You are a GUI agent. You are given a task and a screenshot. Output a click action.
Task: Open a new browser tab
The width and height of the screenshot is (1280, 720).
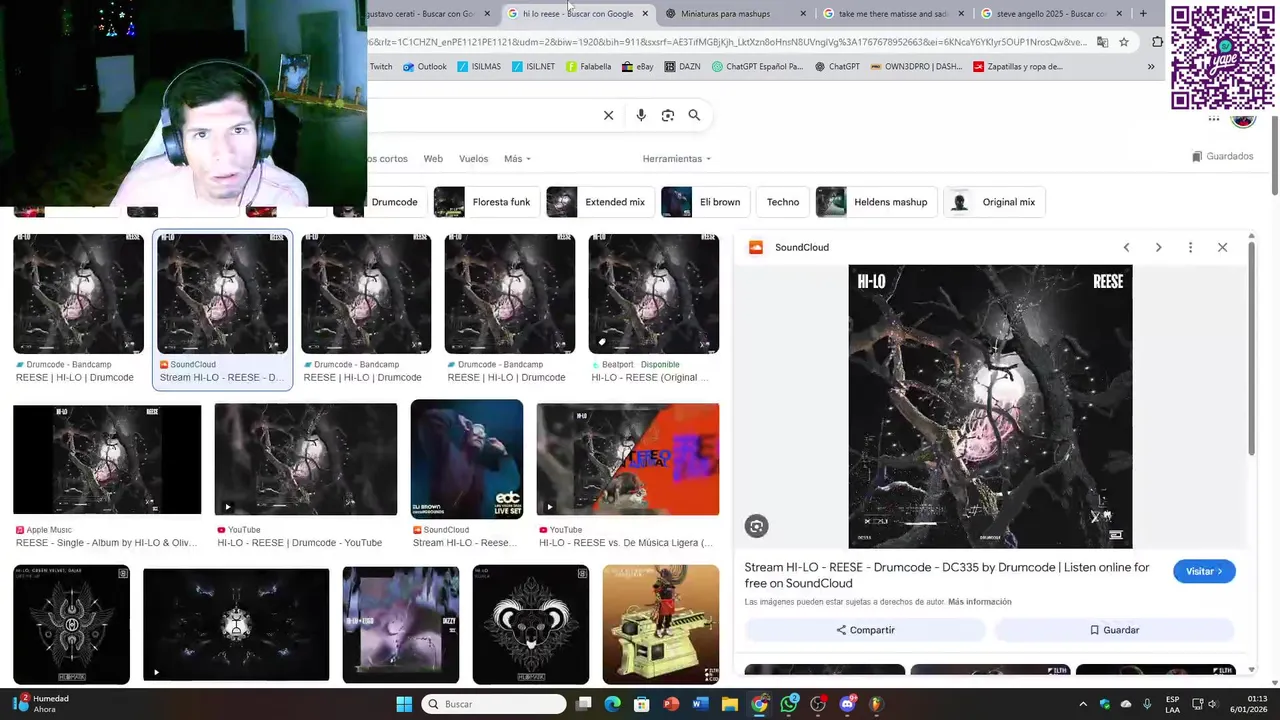pyautogui.click(x=1143, y=13)
